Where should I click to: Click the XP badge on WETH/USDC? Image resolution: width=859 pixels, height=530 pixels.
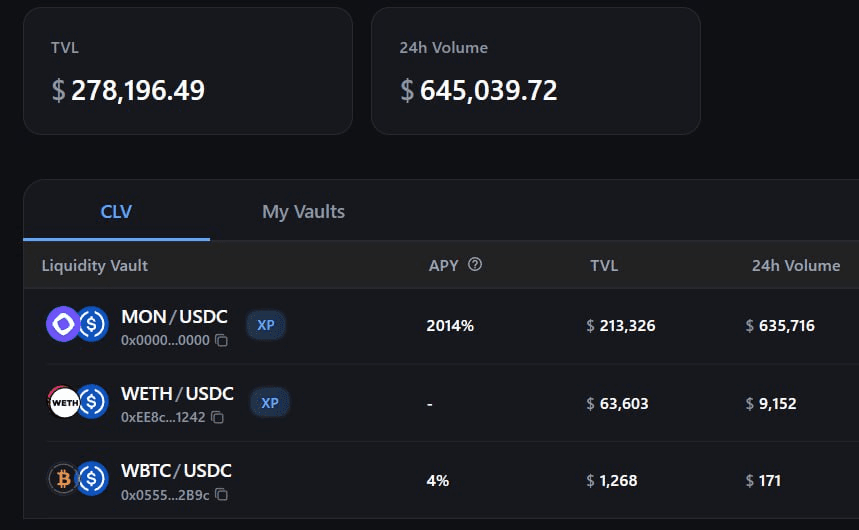(270, 403)
